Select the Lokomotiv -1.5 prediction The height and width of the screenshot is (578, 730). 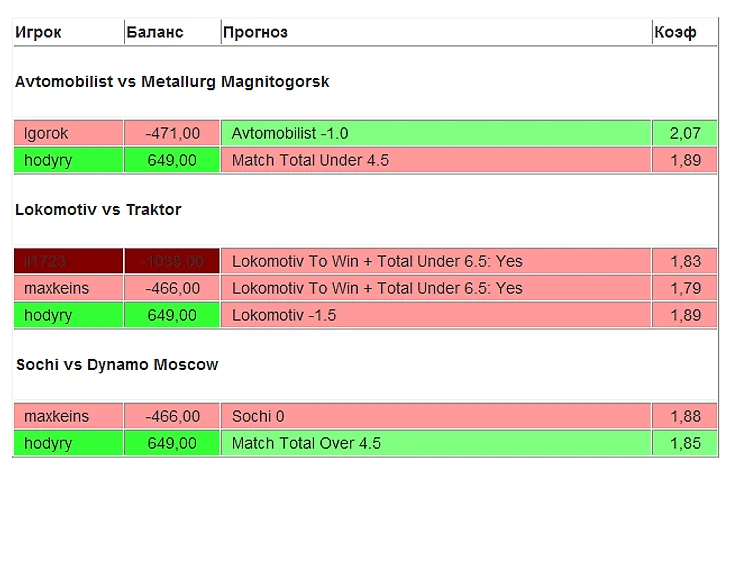(284, 315)
